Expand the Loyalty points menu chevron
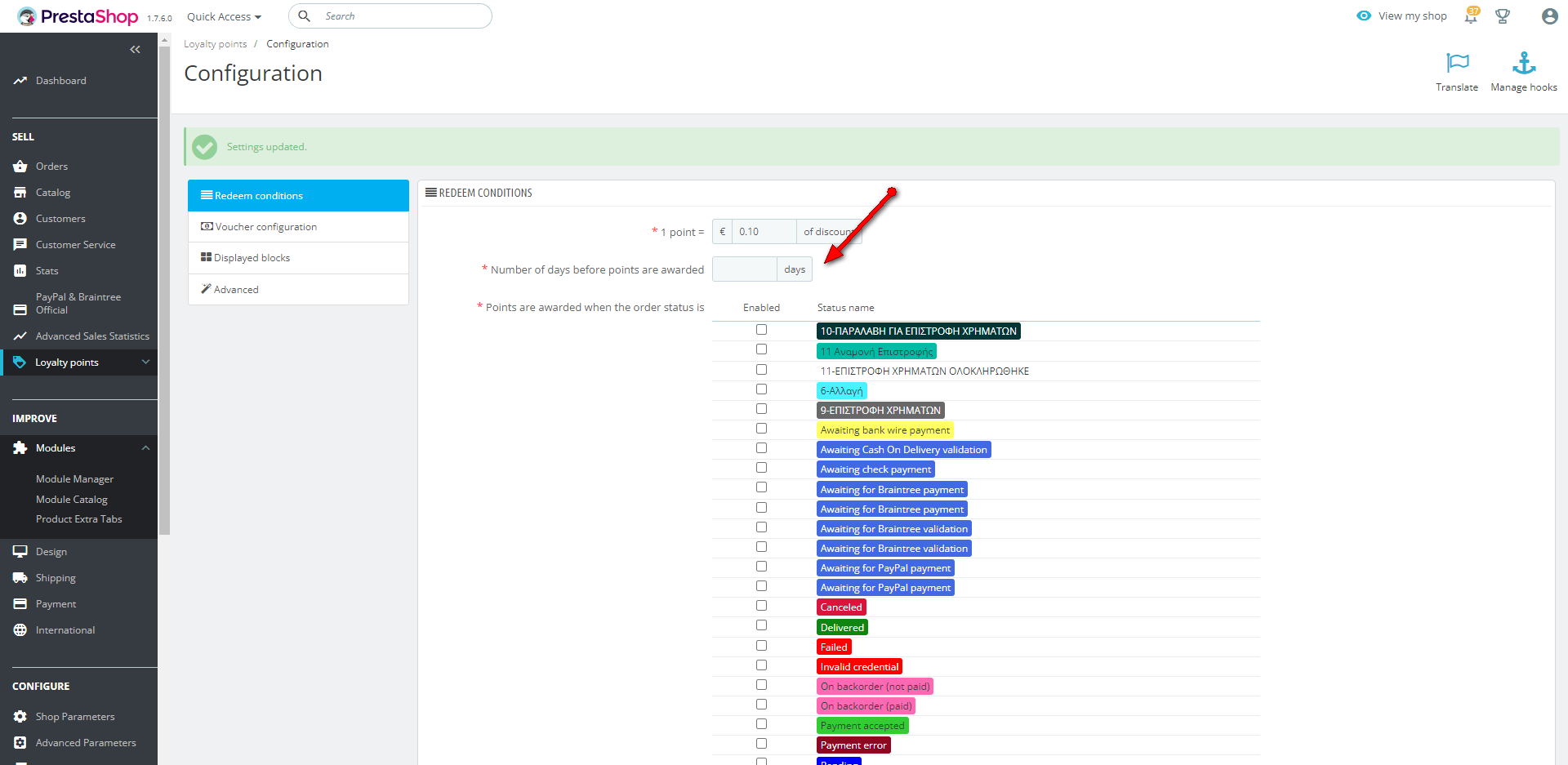1568x765 pixels. 146,362
